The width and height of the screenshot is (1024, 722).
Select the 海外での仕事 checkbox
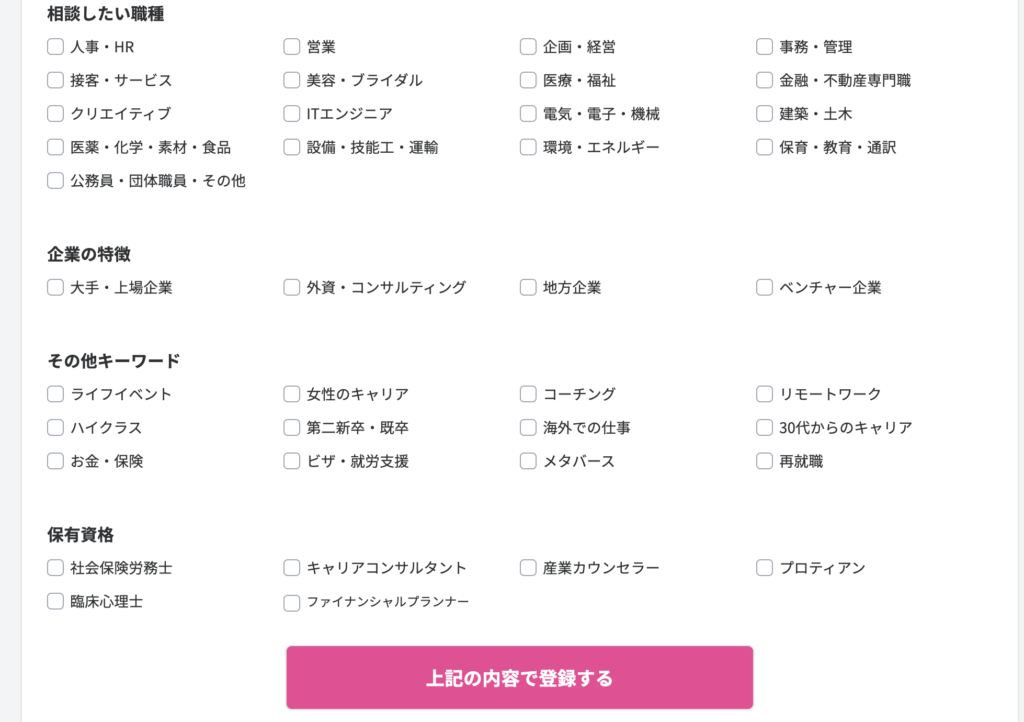(528, 428)
